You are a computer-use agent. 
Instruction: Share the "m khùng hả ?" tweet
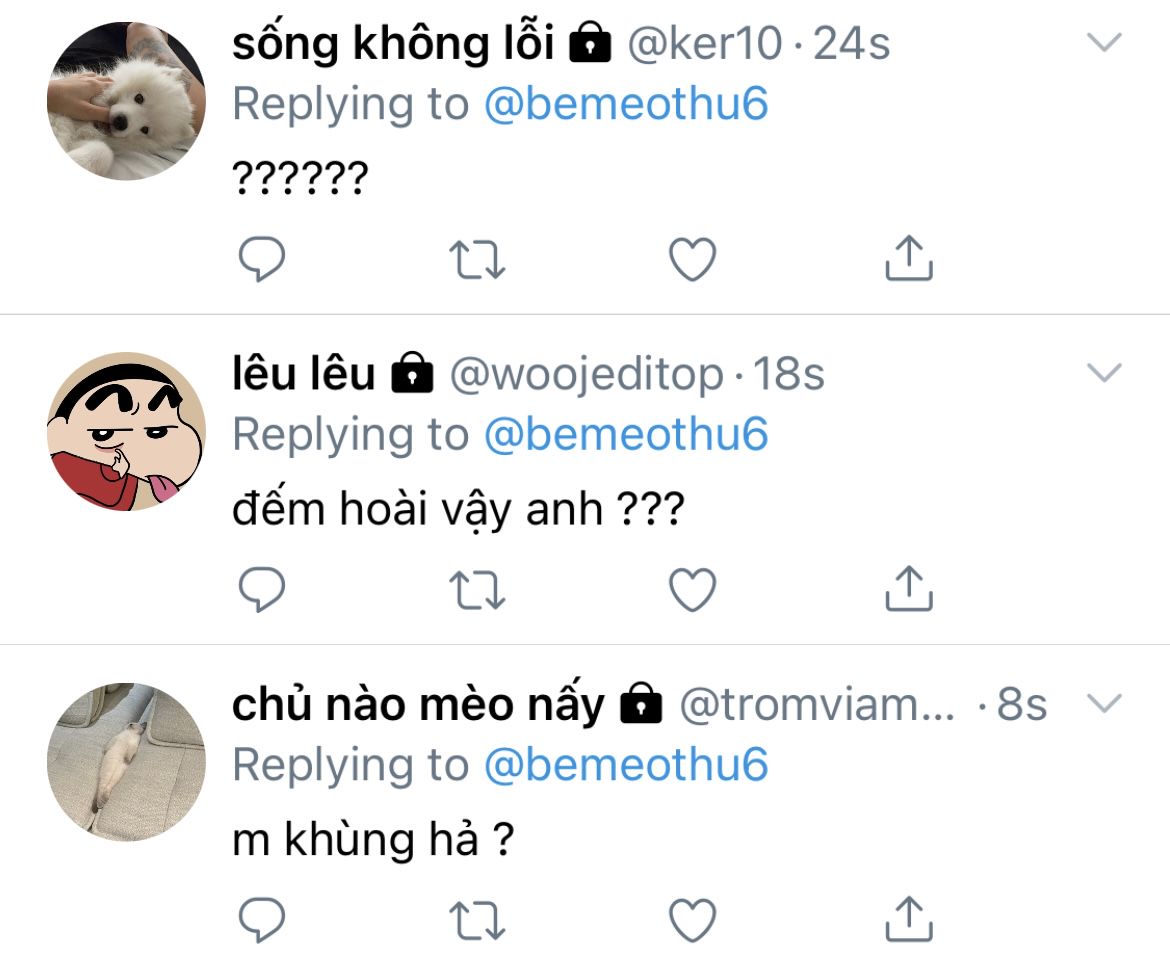[909, 919]
